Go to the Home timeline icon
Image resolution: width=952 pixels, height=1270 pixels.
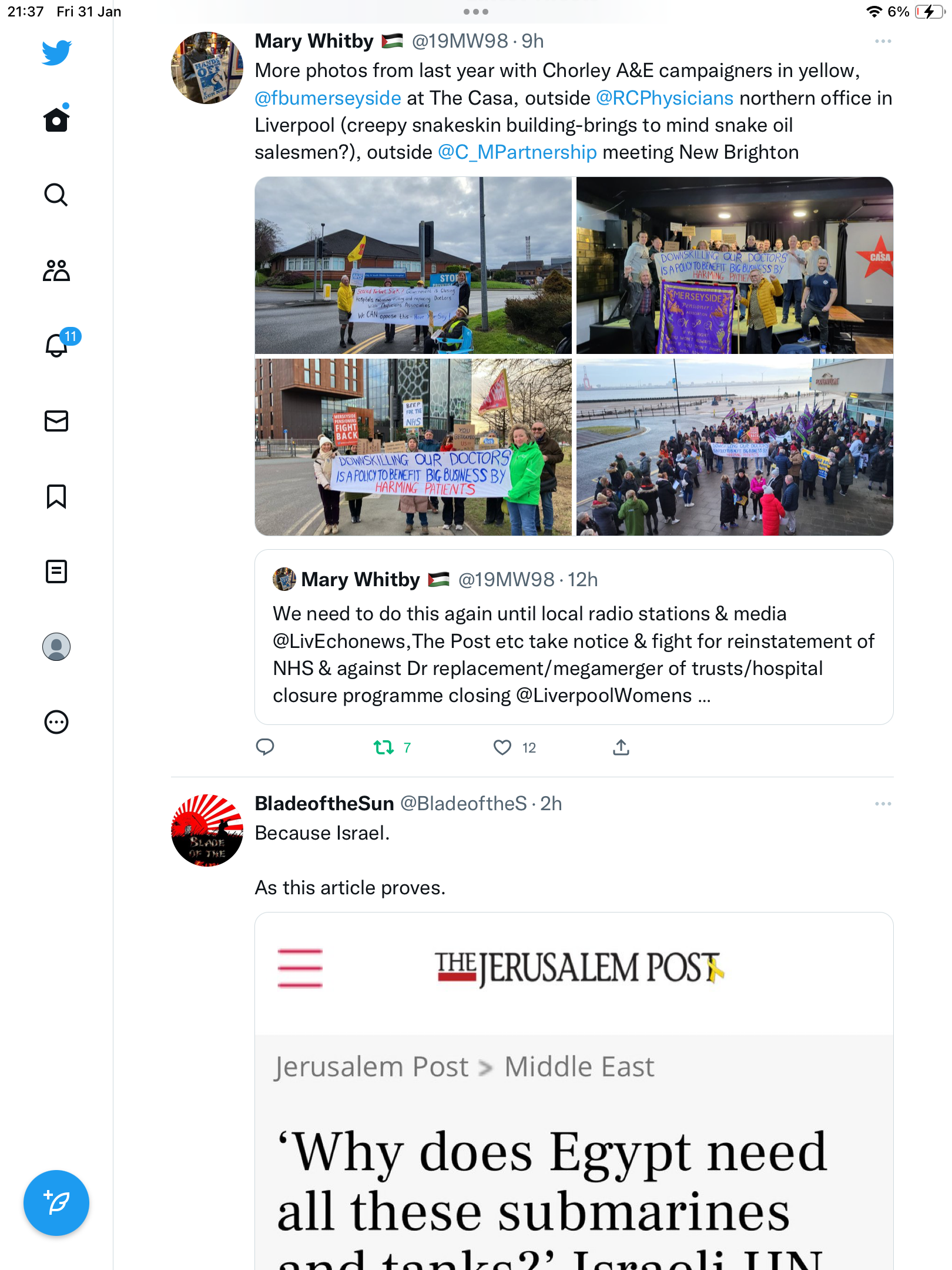click(56, 119)
